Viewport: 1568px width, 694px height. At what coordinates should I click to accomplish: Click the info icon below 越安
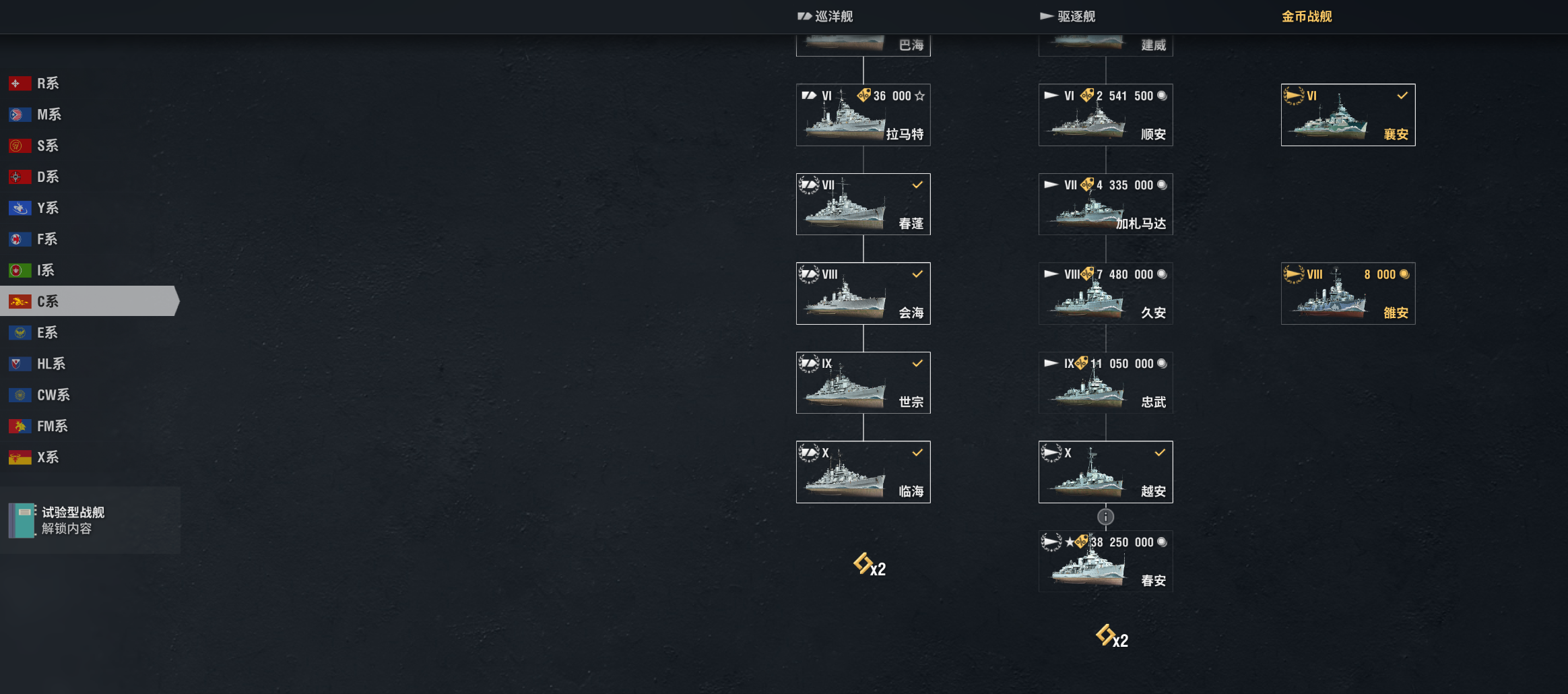pyautogui.click(x=1105, y=517)
